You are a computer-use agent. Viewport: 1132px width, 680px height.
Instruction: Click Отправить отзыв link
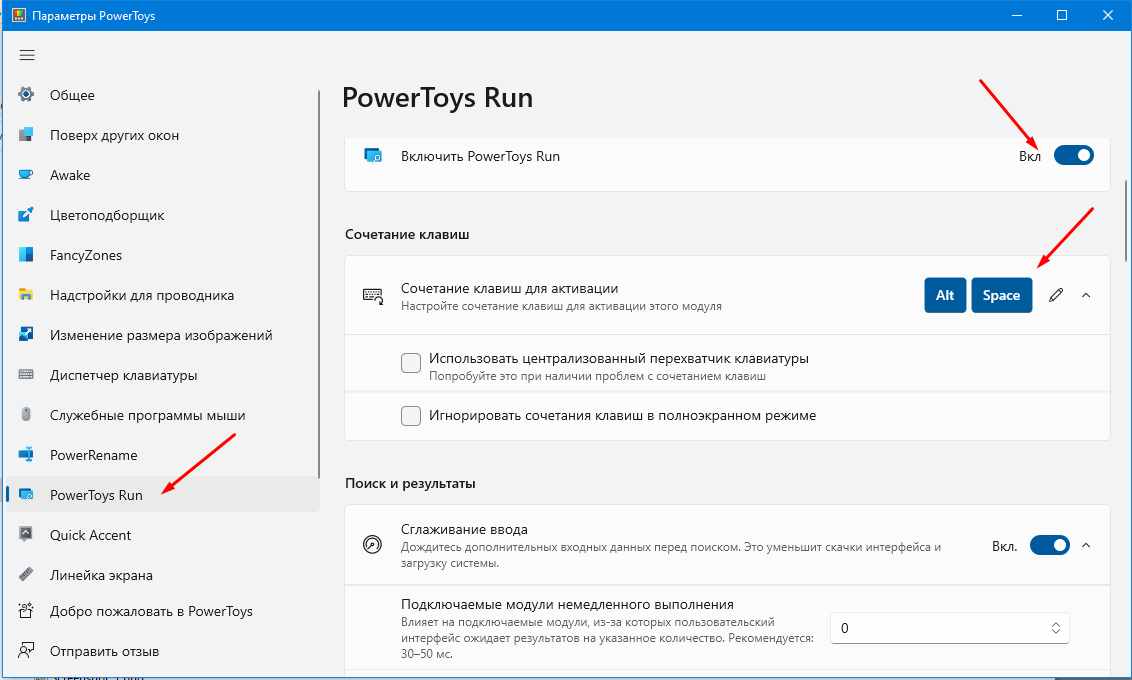(162, 651)
